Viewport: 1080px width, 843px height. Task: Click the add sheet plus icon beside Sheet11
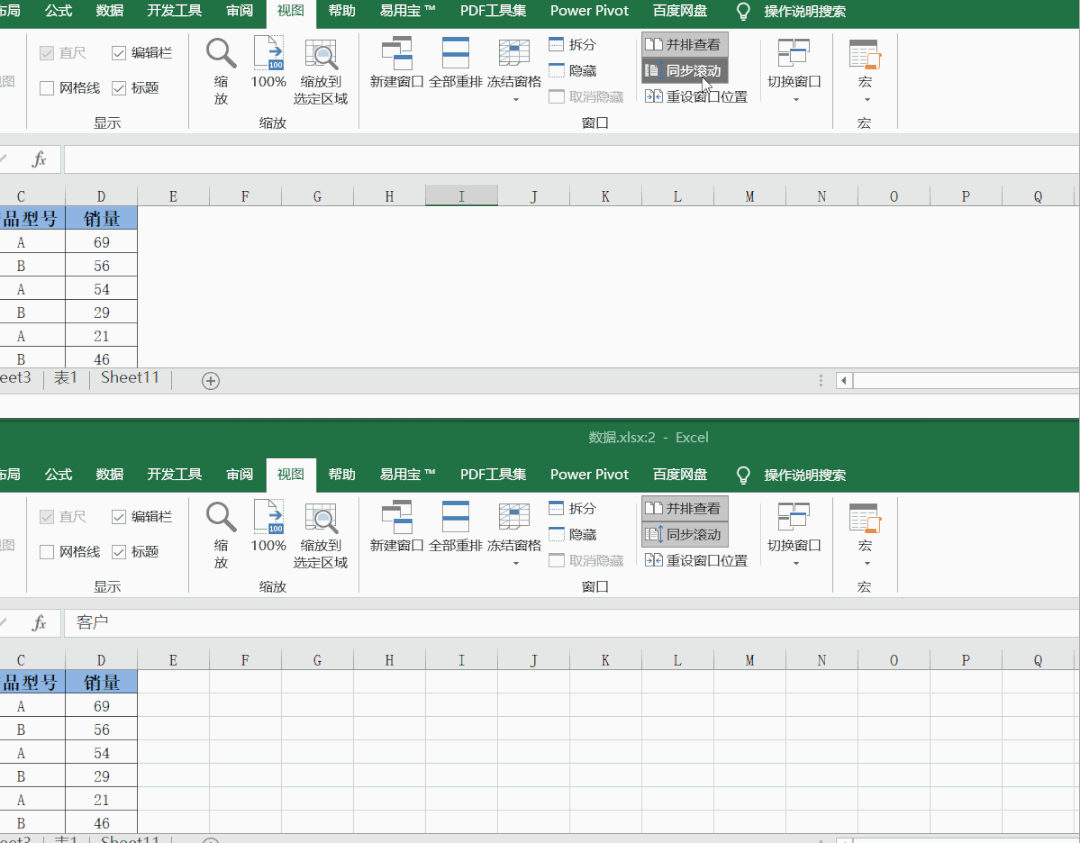211,380
